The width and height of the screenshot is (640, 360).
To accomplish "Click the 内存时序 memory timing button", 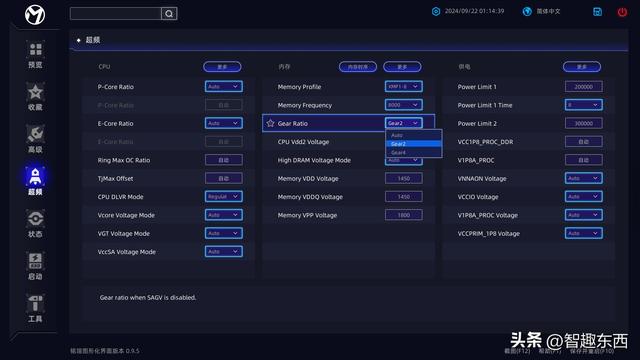I will 358,67.
